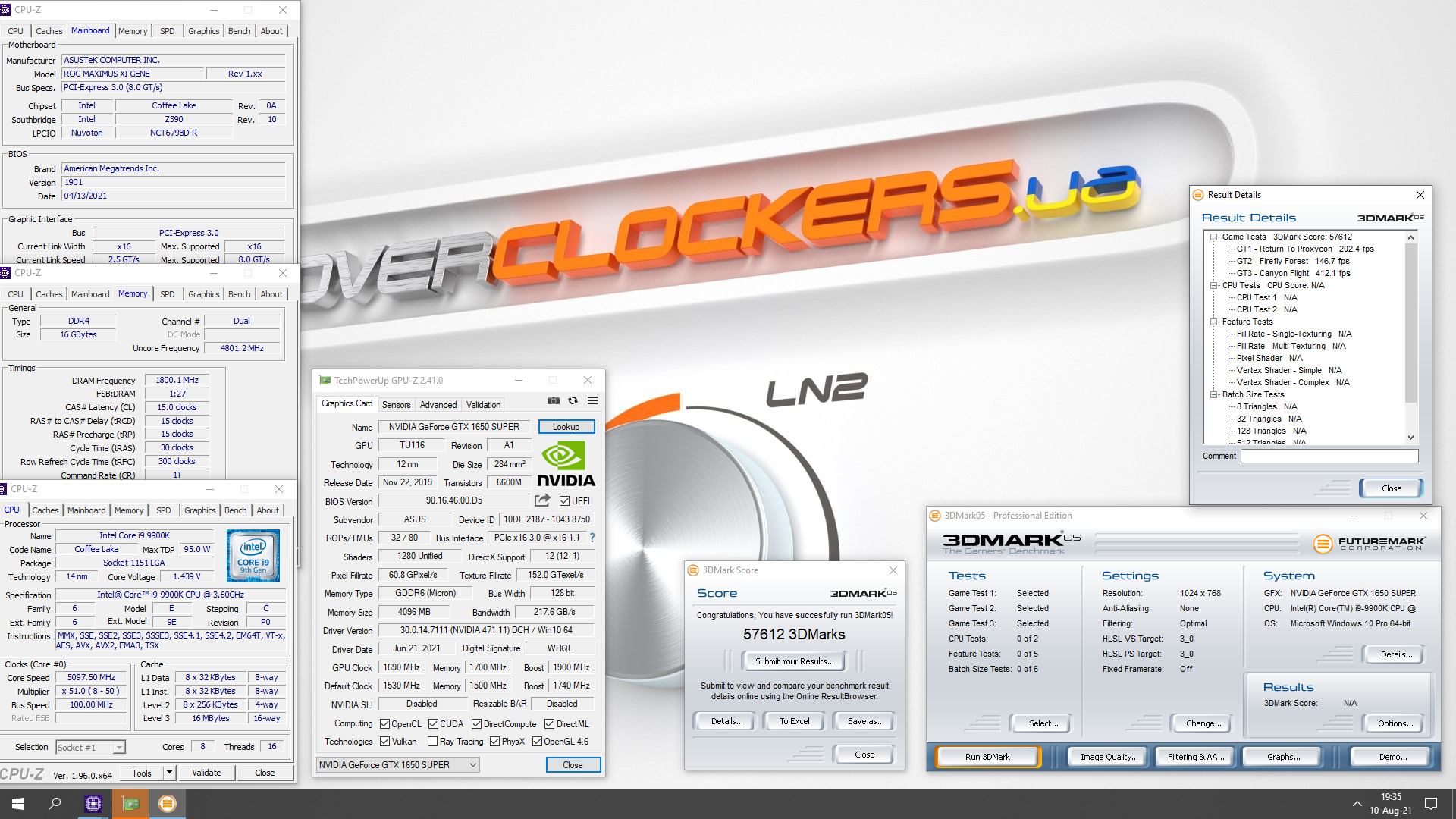Toggle the Vulkan checkbox
1456x819 pixels.
384,742
